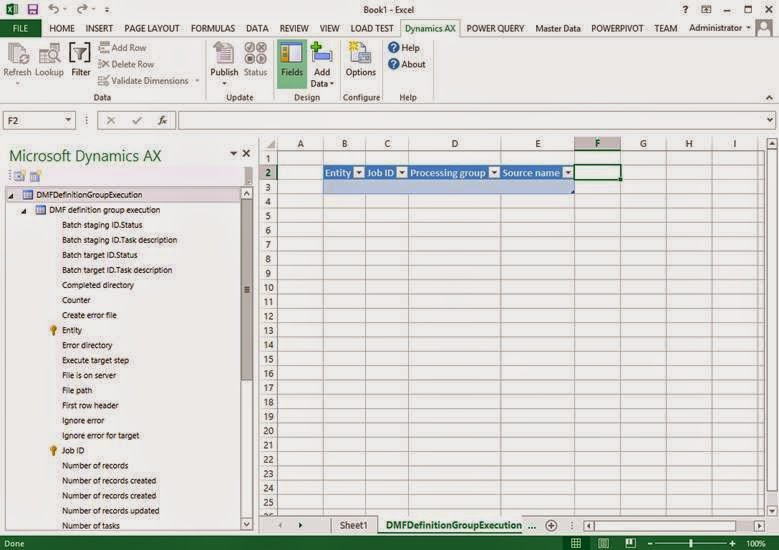This screenshot has height=550, width=779.
Task: Switch to the HOME tab
Action: [x=62, y=28]
